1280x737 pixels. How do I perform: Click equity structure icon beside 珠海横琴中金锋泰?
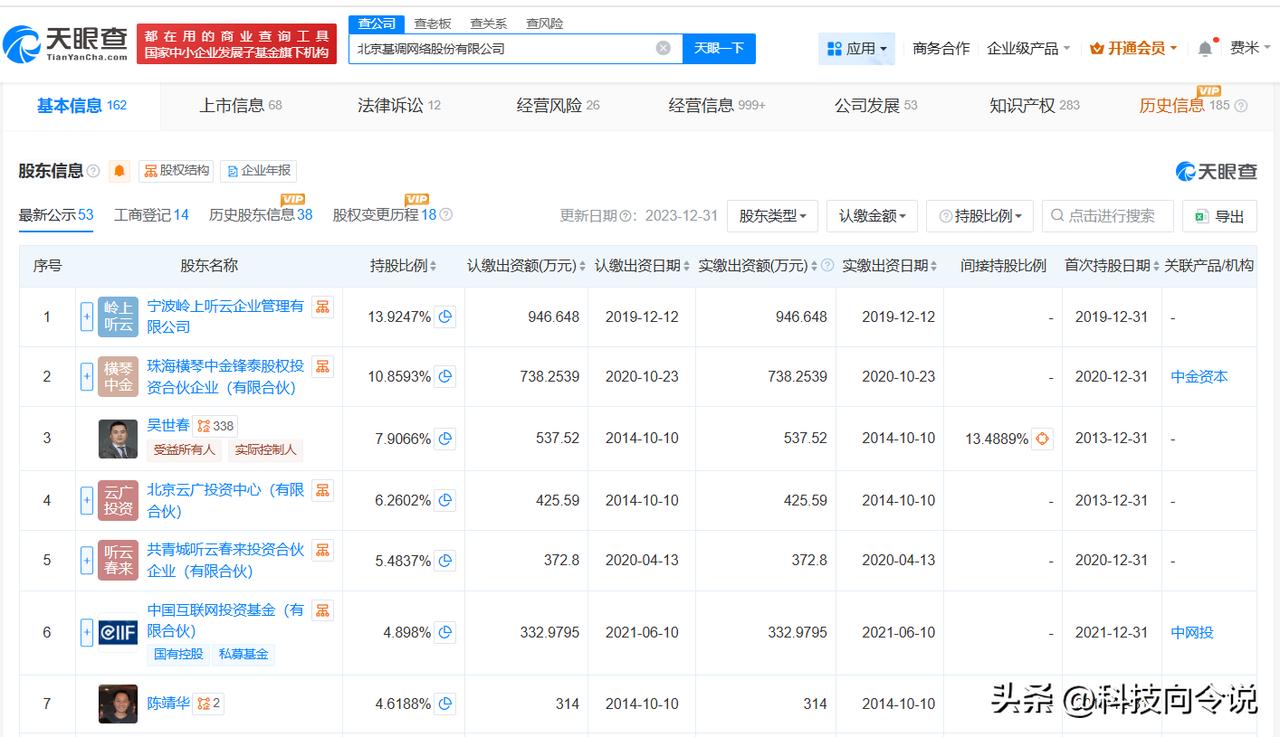point(322,367)
